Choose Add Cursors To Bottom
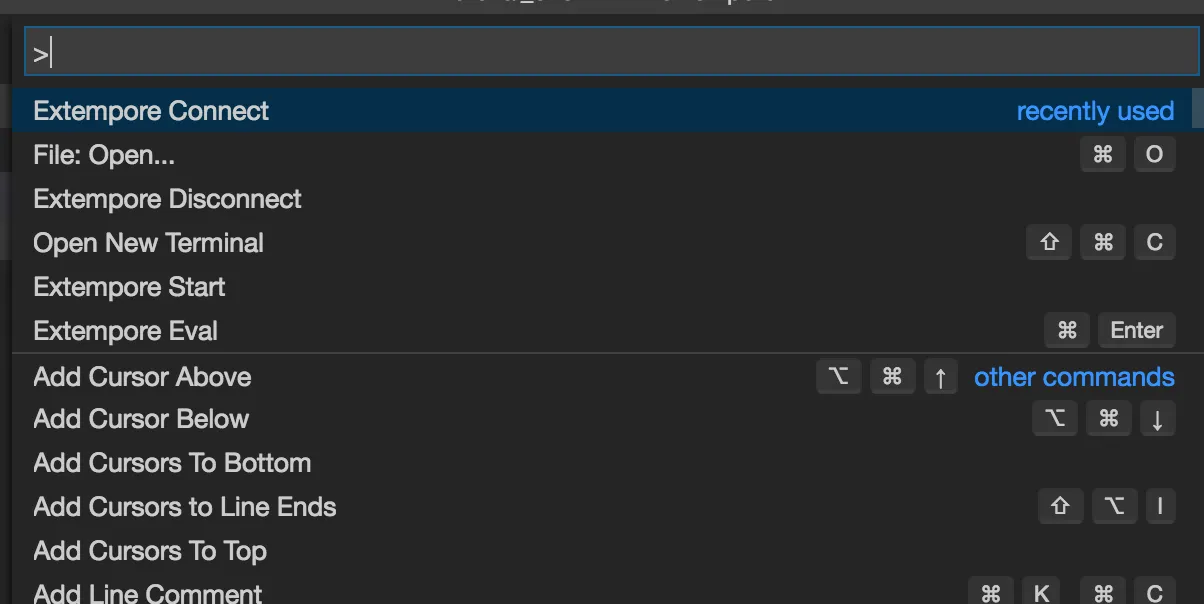 click(x=172, y=463)
